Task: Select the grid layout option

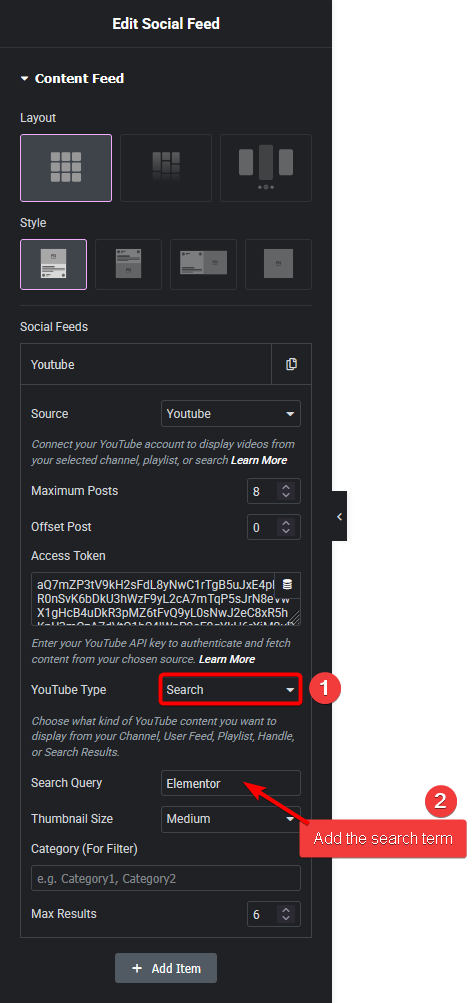Action: [x=66, y=168]
